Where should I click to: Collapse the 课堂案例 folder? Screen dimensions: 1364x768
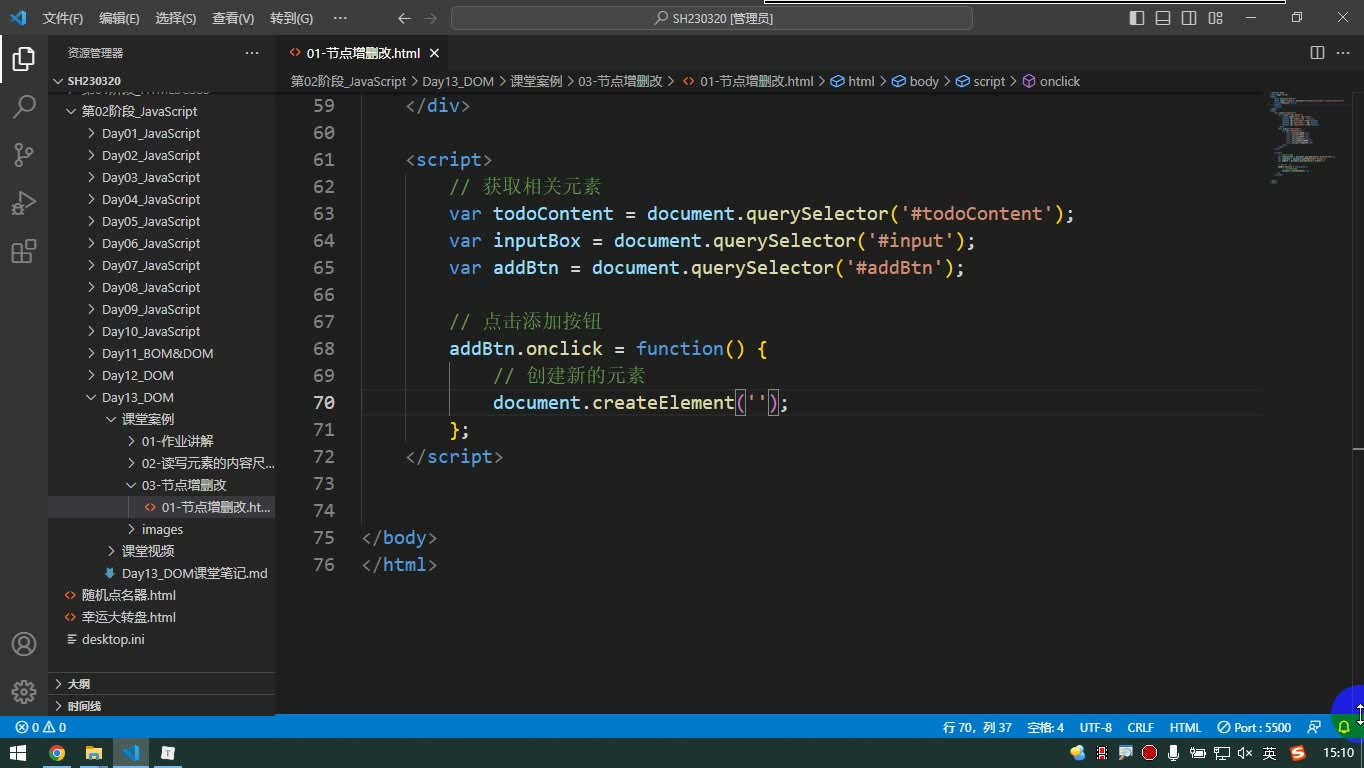[x=148, y=419]
